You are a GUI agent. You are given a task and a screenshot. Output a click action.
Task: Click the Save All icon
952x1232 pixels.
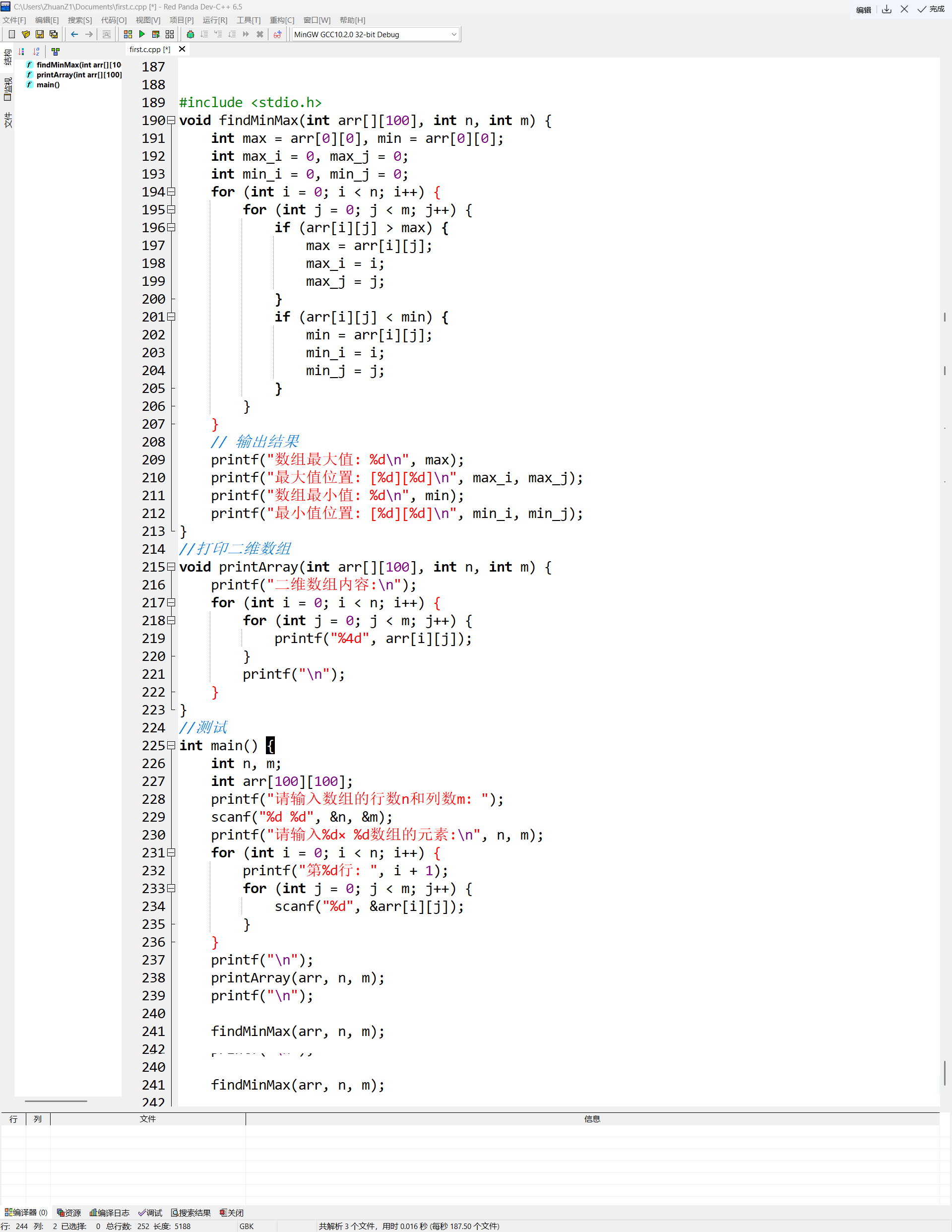click(x=54, y=34)
